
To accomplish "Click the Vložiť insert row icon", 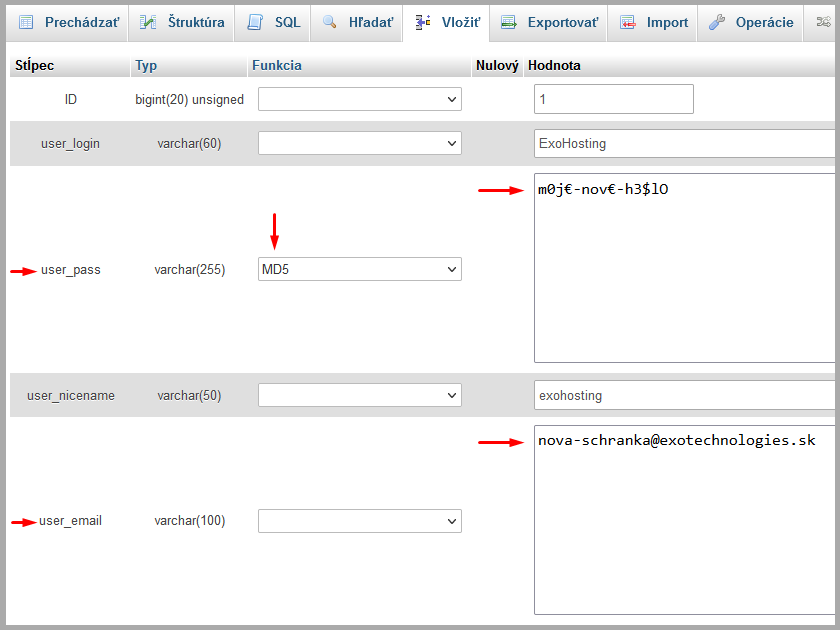I will (423, 22).
